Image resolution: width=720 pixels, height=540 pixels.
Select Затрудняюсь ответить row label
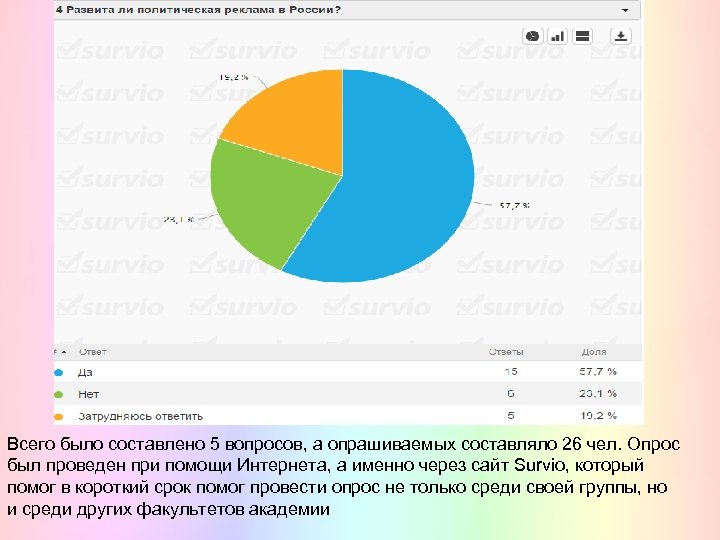tap(140, 416)
